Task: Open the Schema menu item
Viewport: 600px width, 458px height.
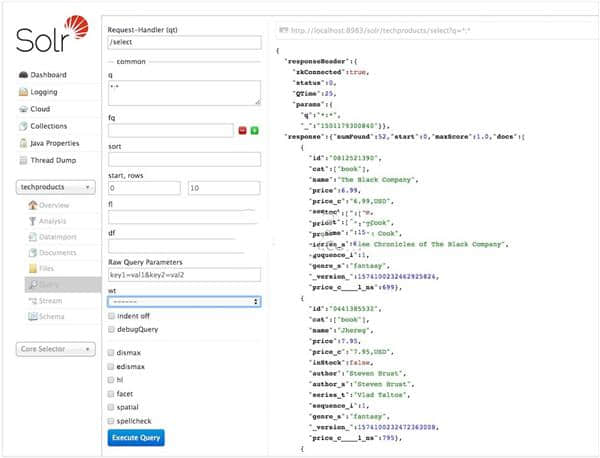Action: 50,315
